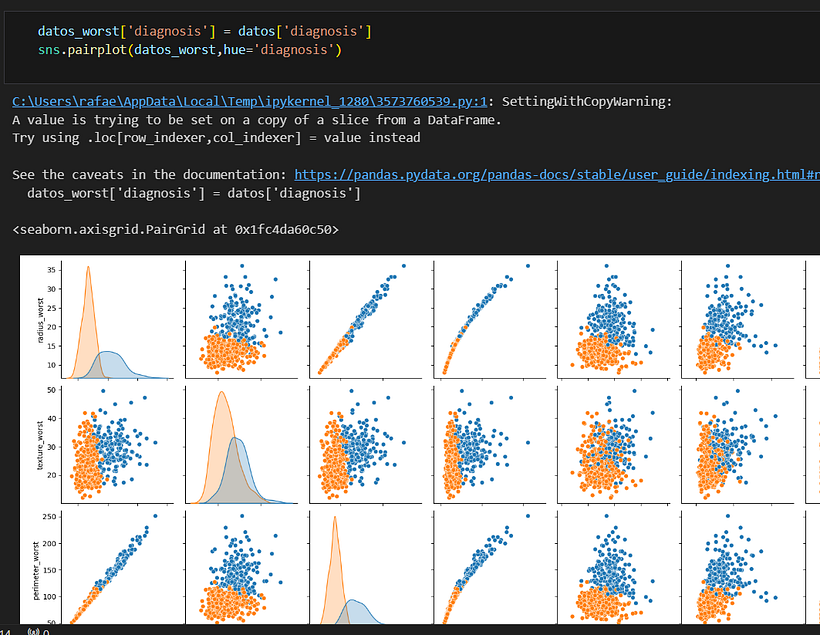Select the texture_worst density distribution plot
The width and height of the screenshot is (820, 635).
[241, 445]
